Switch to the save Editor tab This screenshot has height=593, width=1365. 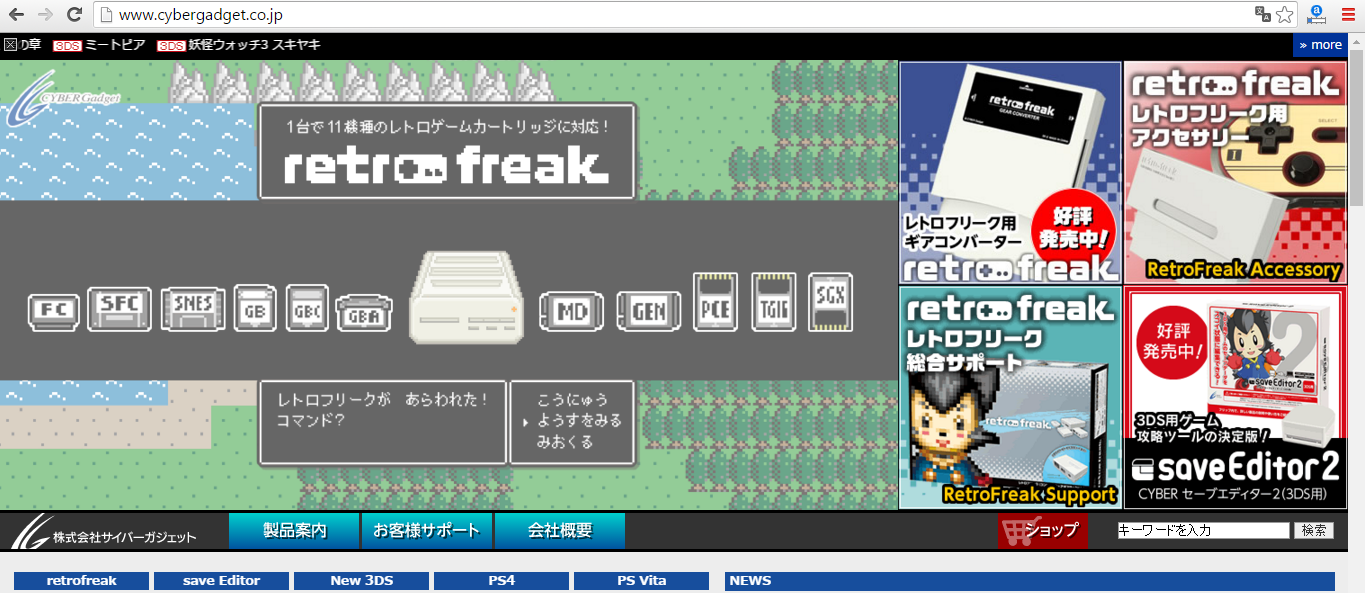point(222,581)
